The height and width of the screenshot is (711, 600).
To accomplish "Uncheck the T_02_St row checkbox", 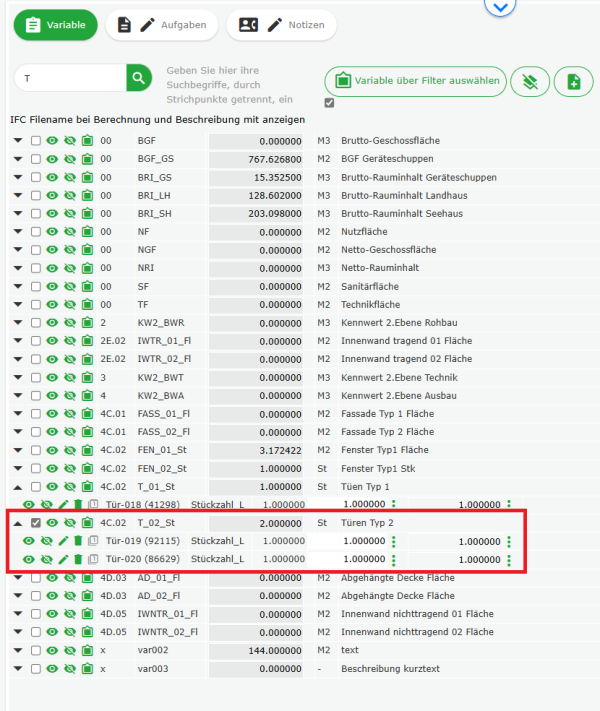I will click(36, 523).
